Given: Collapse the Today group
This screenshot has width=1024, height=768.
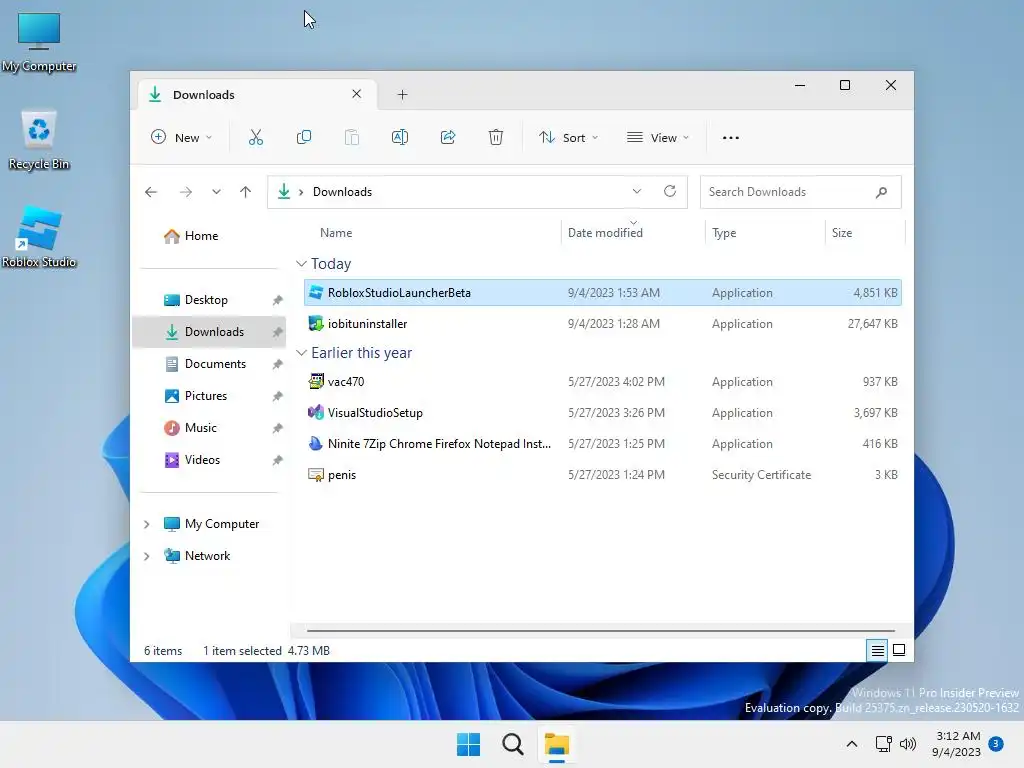Looking at the screenshot, I should point(301,264).
